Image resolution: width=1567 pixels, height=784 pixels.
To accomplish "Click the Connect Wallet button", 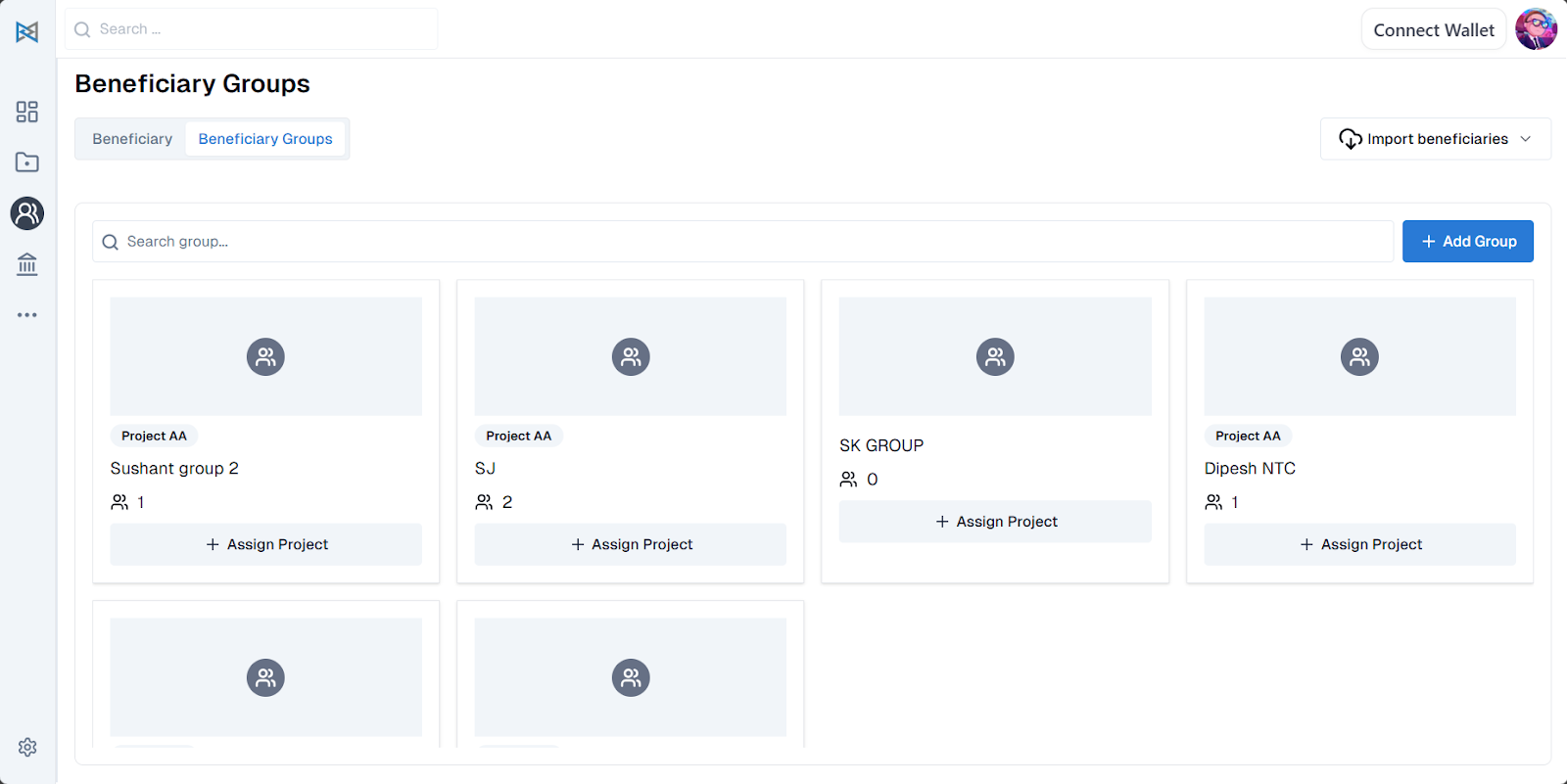I will [1434, 30].
